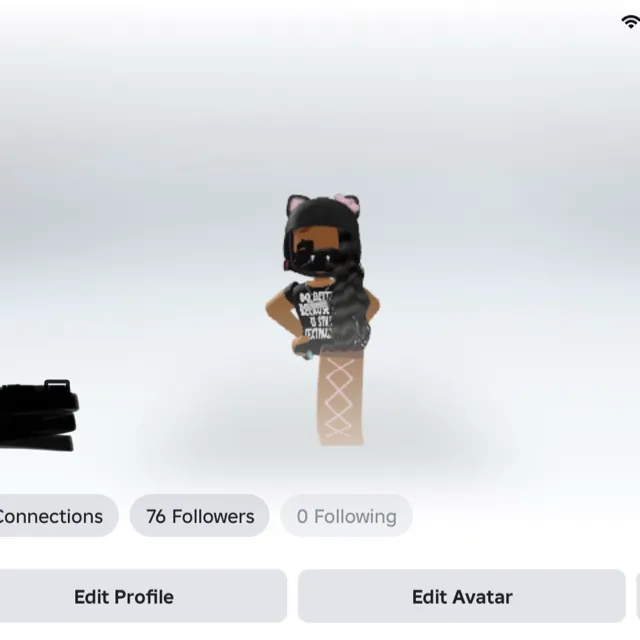The height and width of the screenshot is (640, 640).
Task: Tap the avatar's pink laced leg
Action: coord(340,400)
